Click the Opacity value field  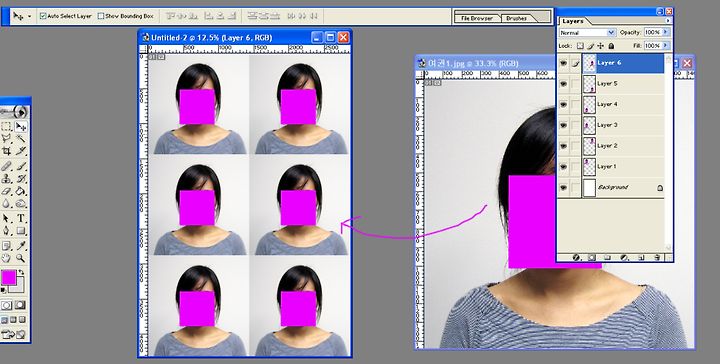pyautogui.click(x=652, y=33)
